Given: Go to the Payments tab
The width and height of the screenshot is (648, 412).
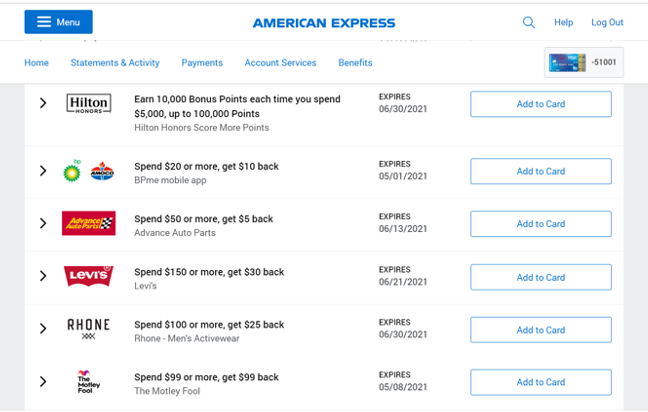Looking at the screenshot, I should pyautogui.click(x=202, y=63).
